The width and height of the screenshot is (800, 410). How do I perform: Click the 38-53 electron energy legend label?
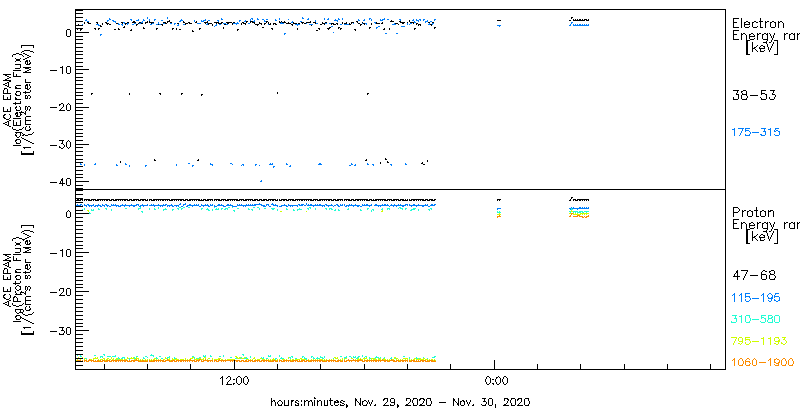pyautogui.click(x=754, y=95)
